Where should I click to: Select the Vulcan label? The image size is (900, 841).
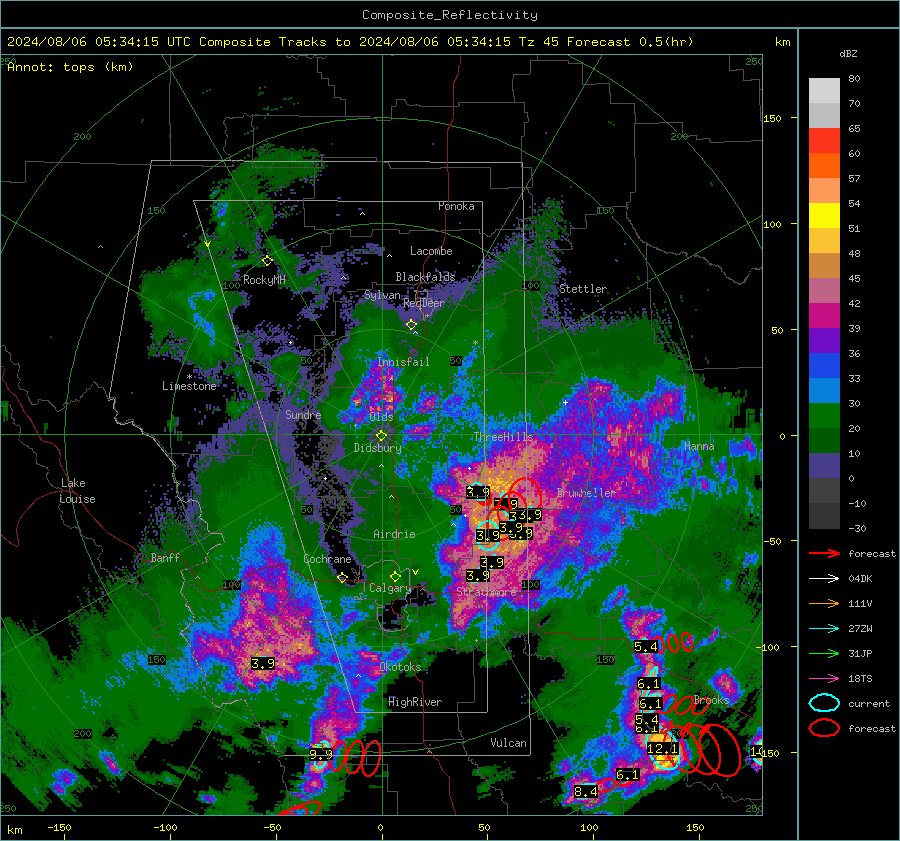[x=509, y=743]
